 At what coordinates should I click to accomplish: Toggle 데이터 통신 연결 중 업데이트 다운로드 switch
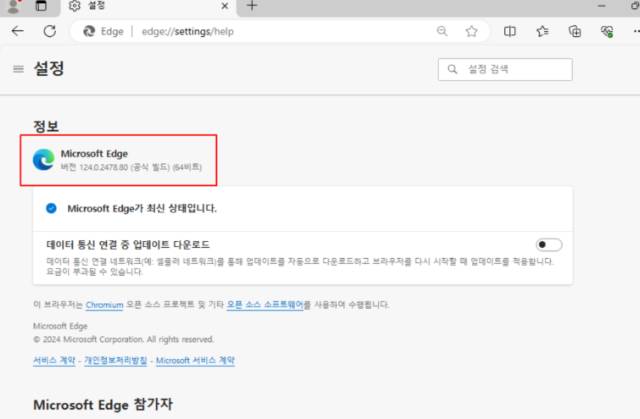(x=549, y=245)
